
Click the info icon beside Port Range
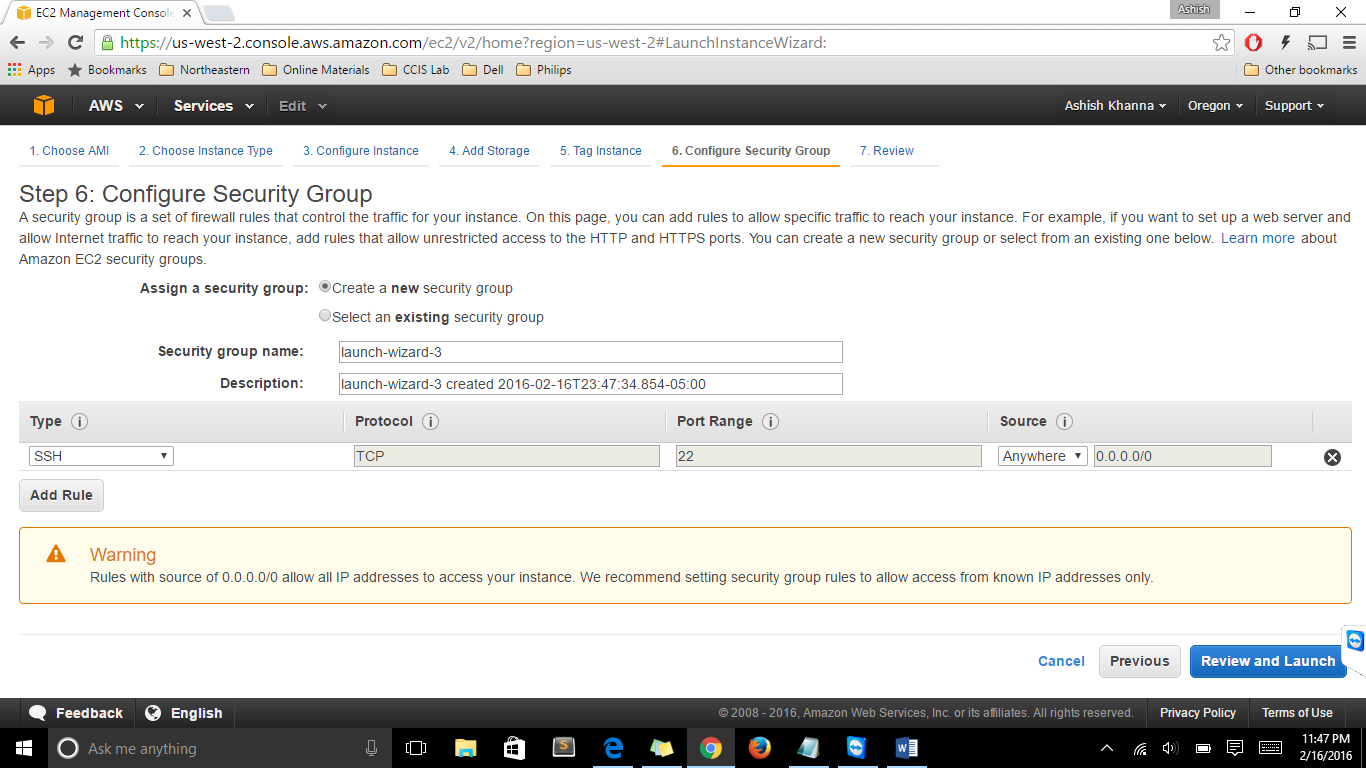pos(770,422)
